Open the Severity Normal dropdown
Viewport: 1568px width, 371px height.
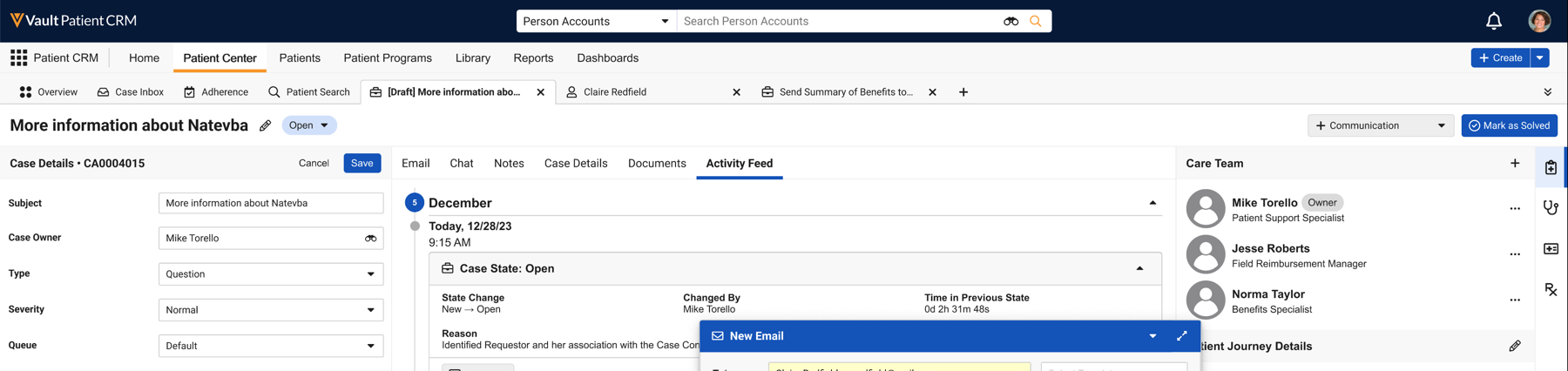[271, 309]
